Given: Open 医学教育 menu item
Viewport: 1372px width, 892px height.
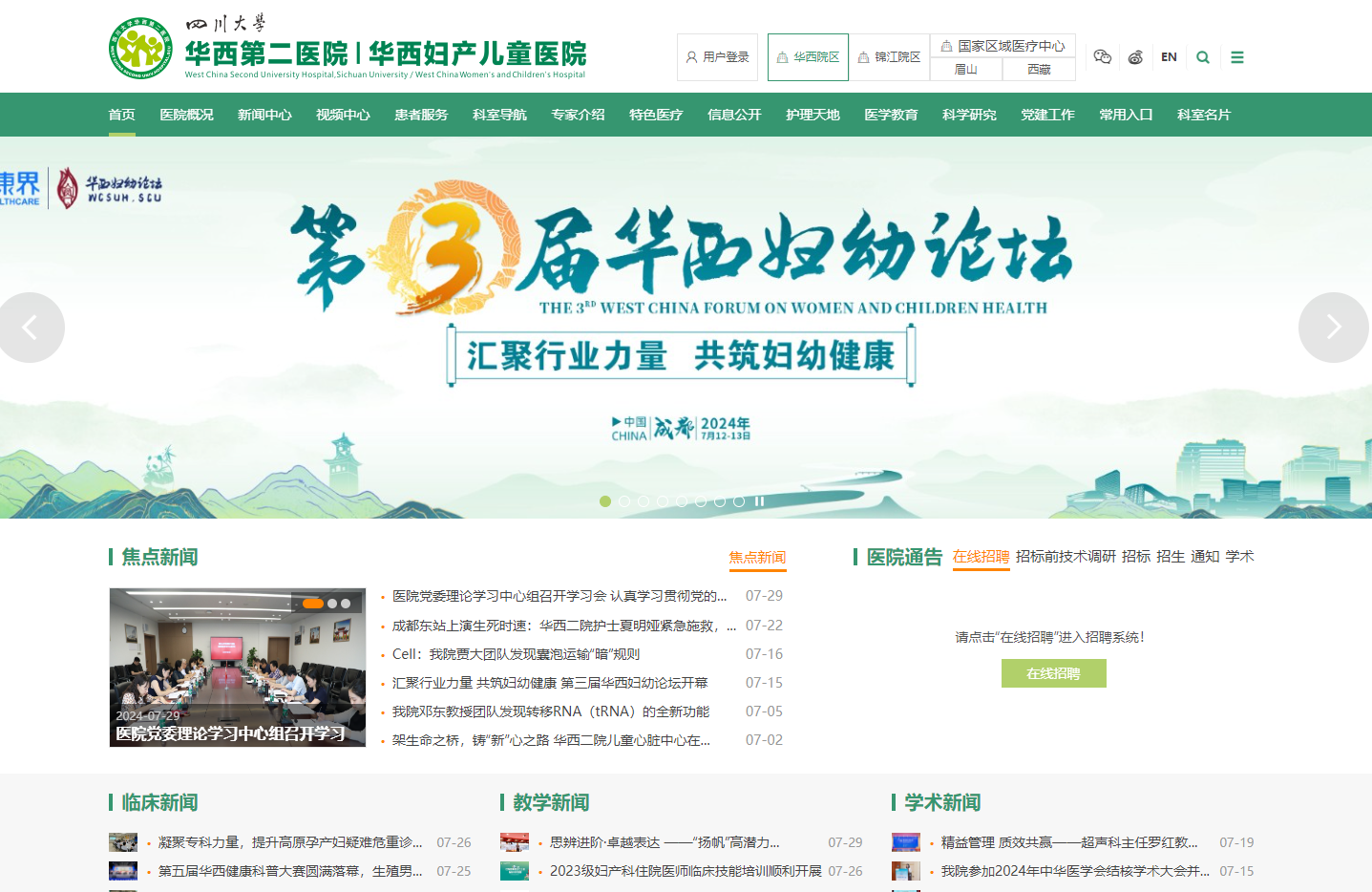Looking at the screenshot, I should click(x=892, y=115).
